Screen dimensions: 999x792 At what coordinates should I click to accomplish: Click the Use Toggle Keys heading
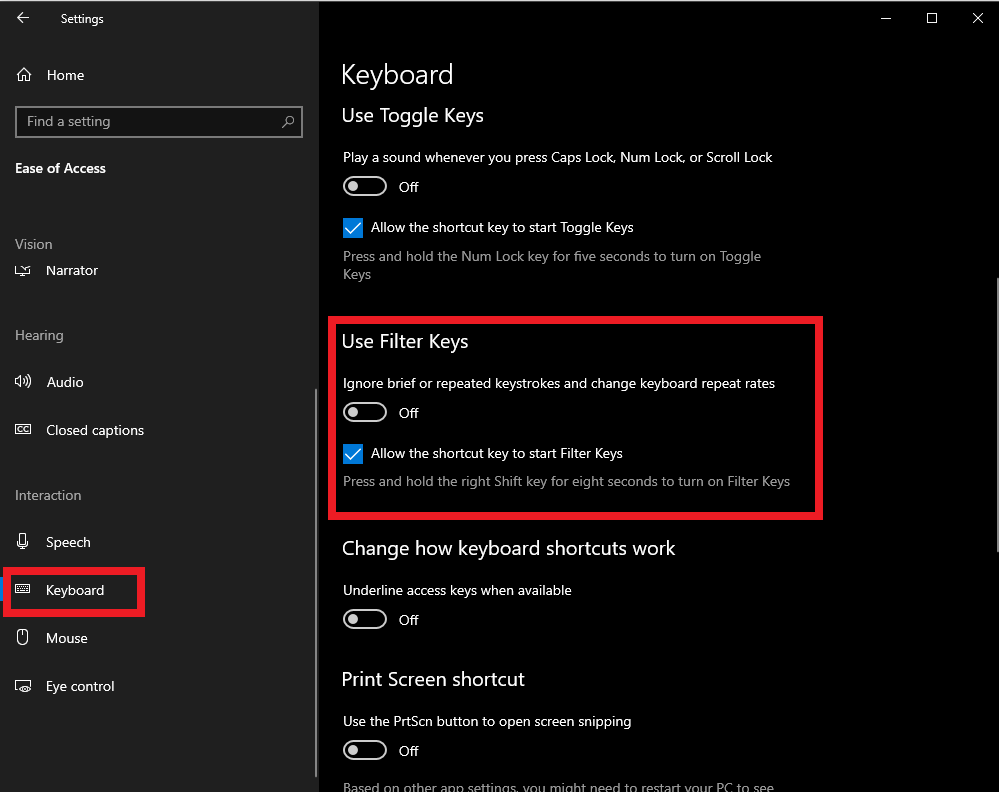pyautogui.click(x=412, y=115)
